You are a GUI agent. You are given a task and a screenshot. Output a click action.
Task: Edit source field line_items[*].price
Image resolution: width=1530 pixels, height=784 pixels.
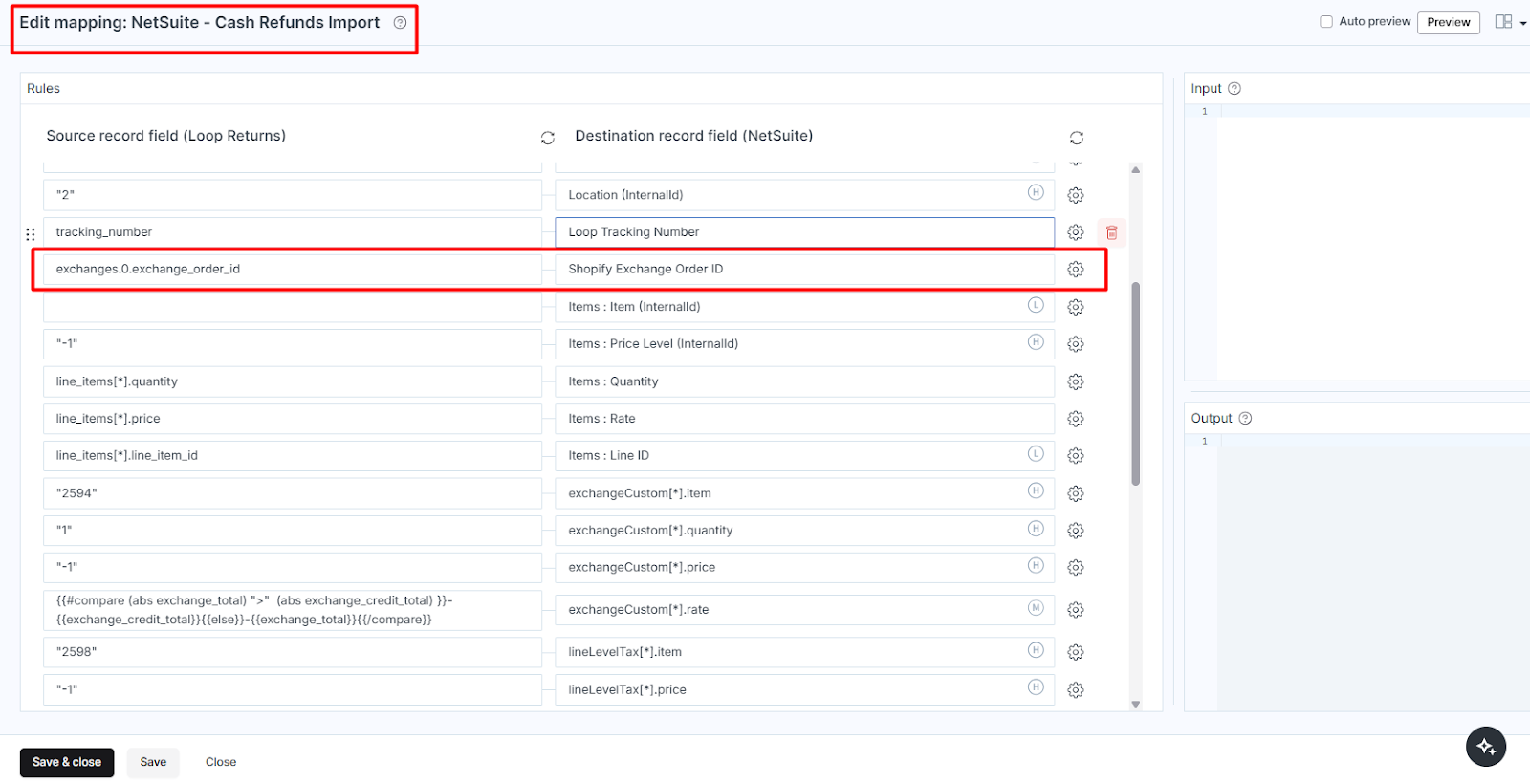pyautogui.click(x=293, y=419)
